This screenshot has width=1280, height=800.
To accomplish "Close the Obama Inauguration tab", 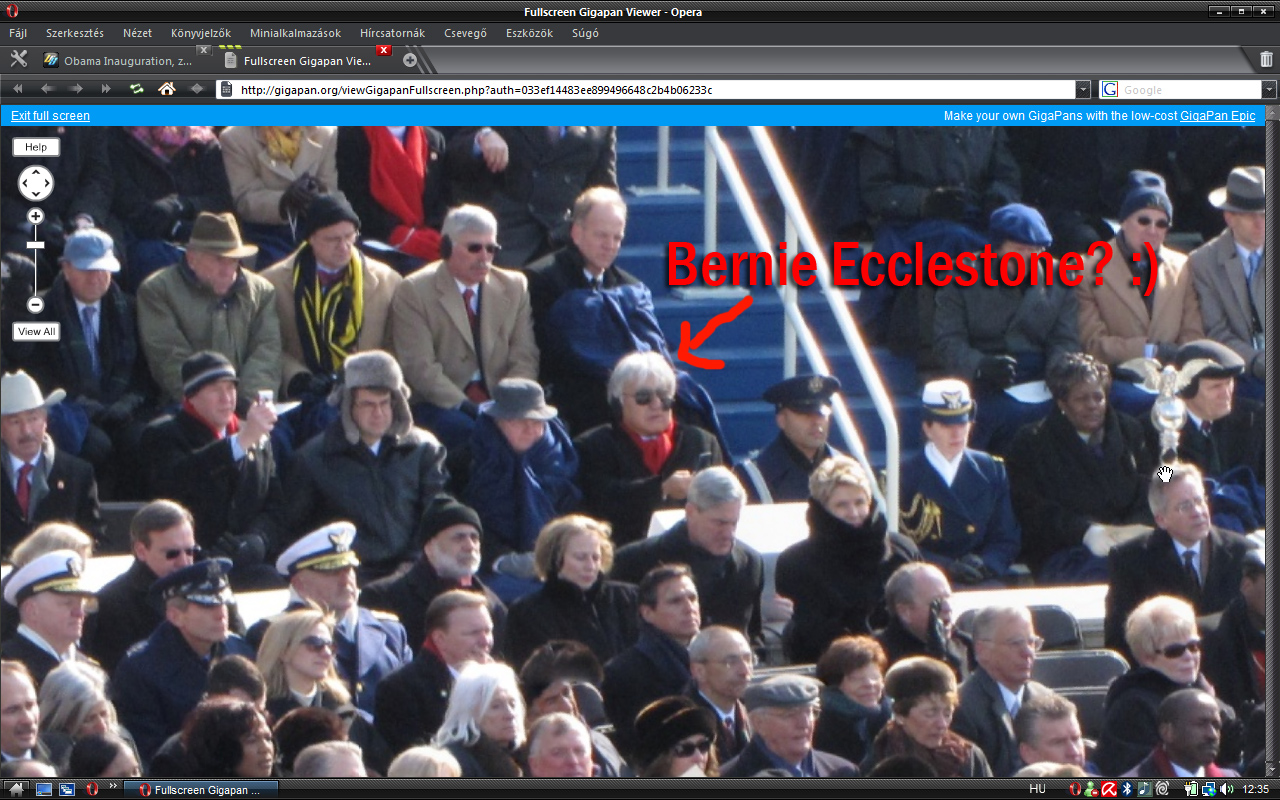I will [203, 50].
